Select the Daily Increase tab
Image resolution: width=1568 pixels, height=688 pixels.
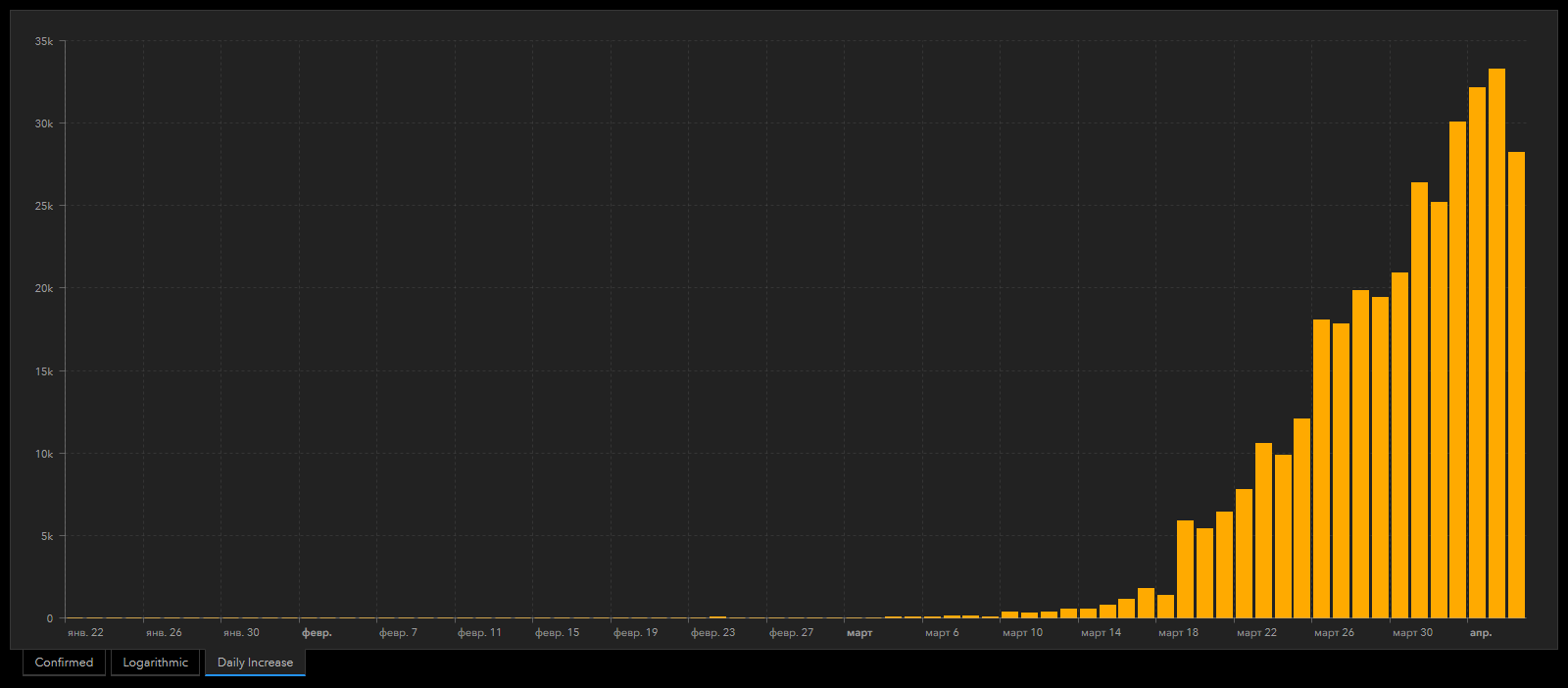tap(255, 663)
